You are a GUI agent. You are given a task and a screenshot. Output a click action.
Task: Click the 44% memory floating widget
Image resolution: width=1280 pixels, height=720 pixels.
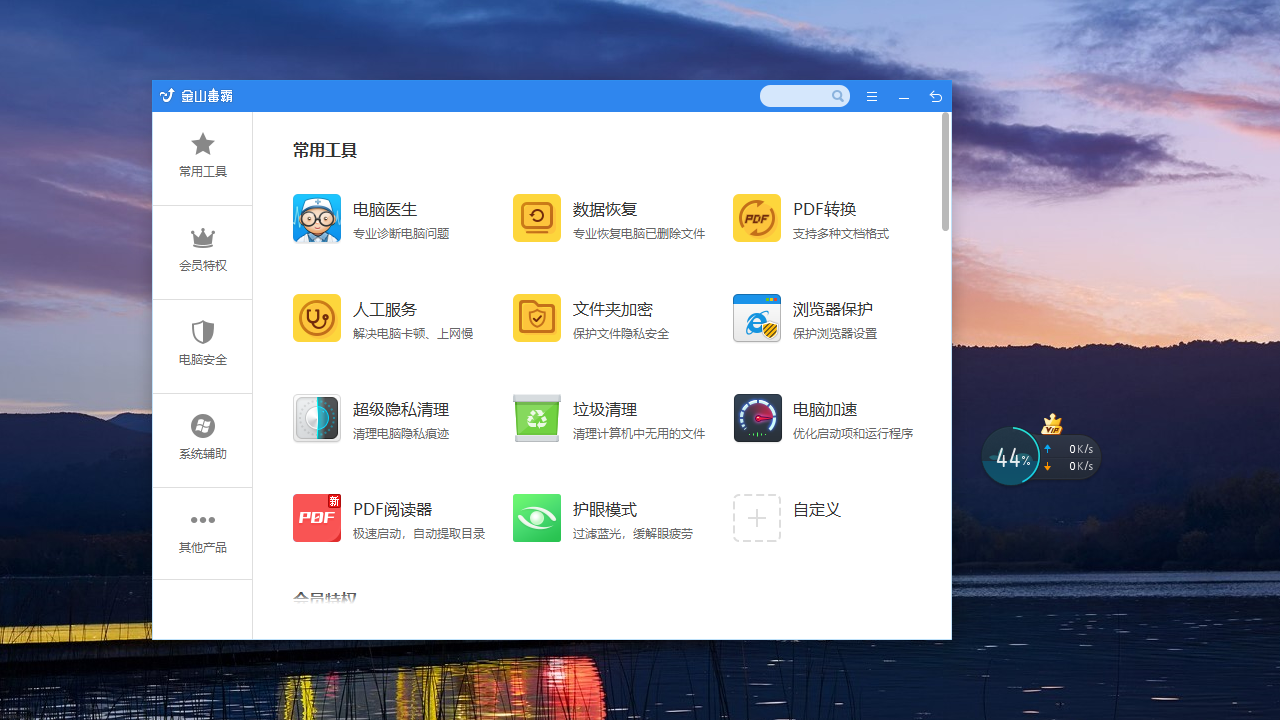[x=1012, y=457]
